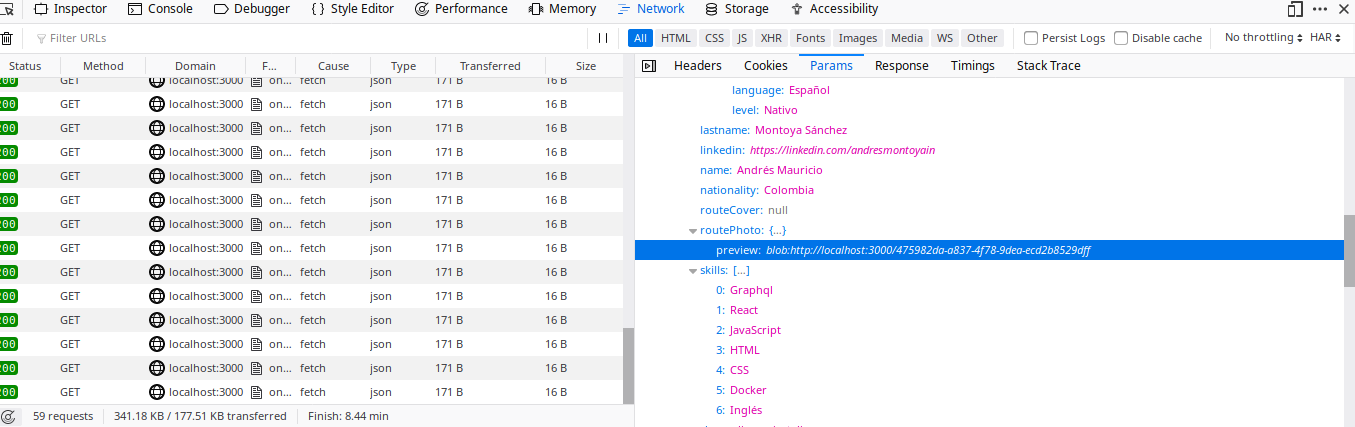
Task: Select skill item 2 JavaScript
Action: coord(989,330)
